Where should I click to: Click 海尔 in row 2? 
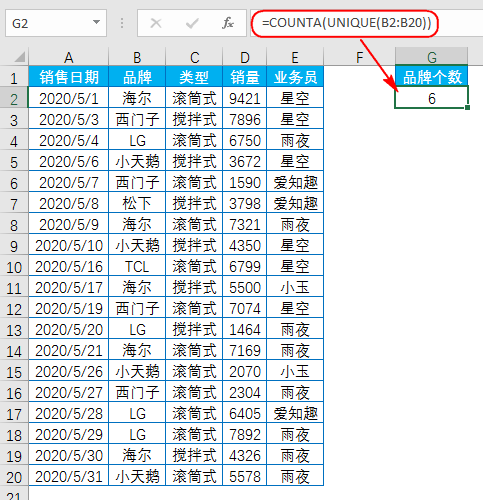coord(137,97)
